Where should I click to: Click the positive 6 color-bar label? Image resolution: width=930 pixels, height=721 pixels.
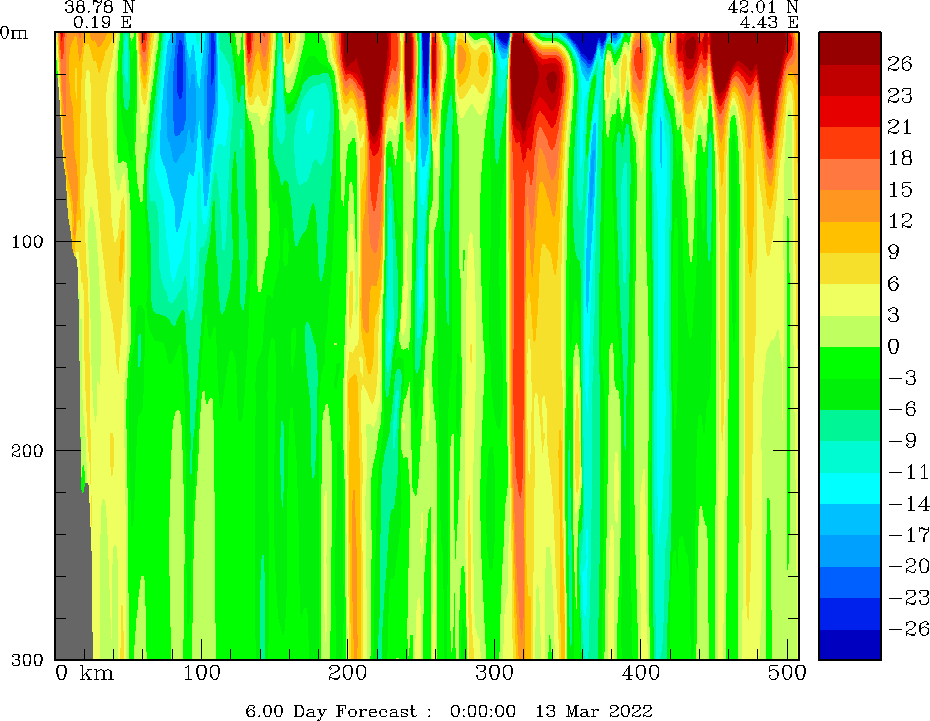(894, 284)
